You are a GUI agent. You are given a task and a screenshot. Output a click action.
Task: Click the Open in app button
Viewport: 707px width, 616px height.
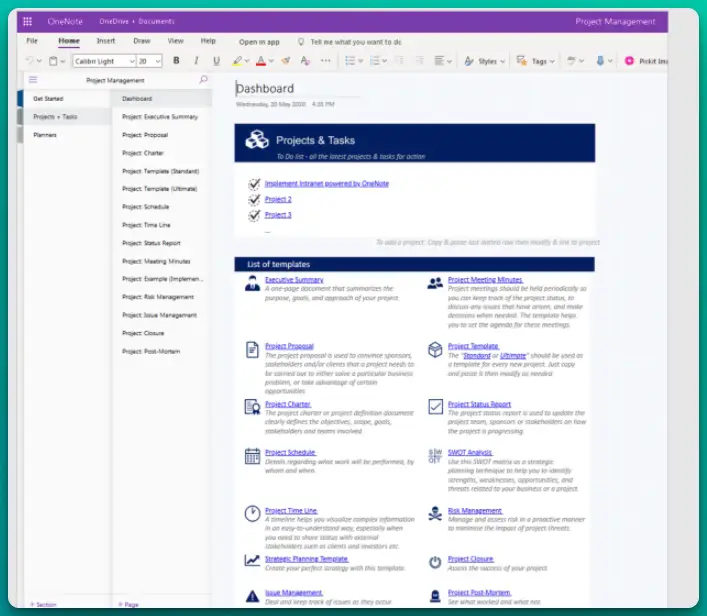click(x=259, y=42)
